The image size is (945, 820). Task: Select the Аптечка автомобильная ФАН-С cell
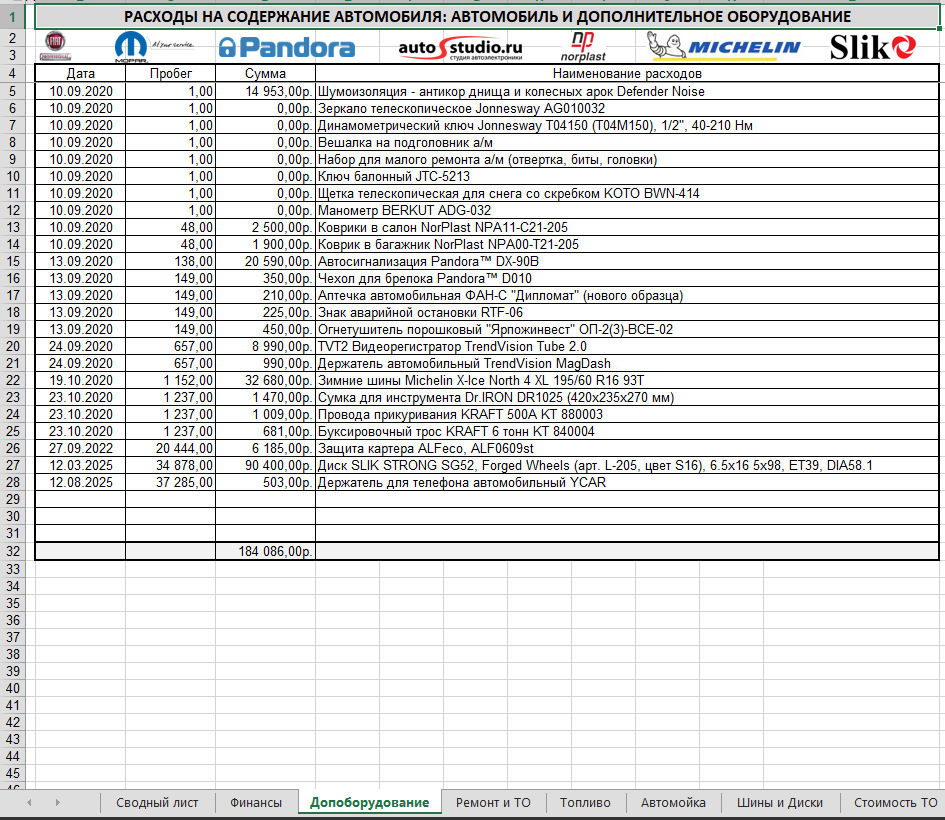click(627, 295)
